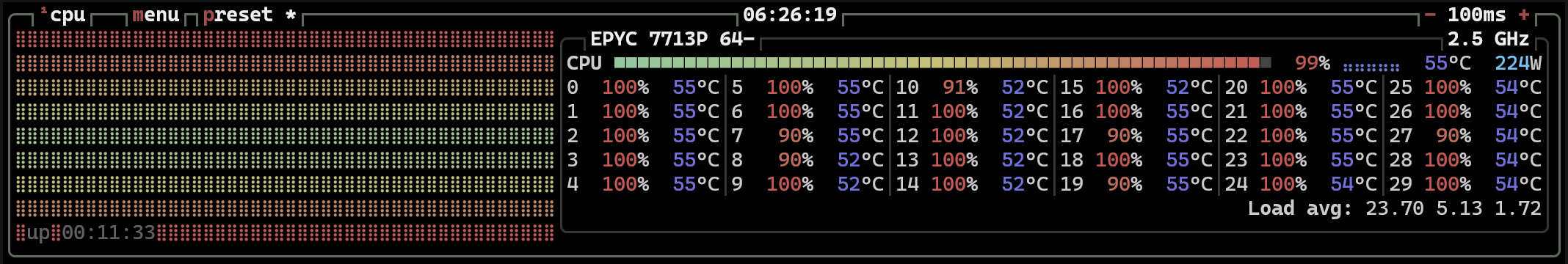This screenshot has height=264, width=1568.
Task: Click the core 0 usage 100%
Action: point(625,87)
